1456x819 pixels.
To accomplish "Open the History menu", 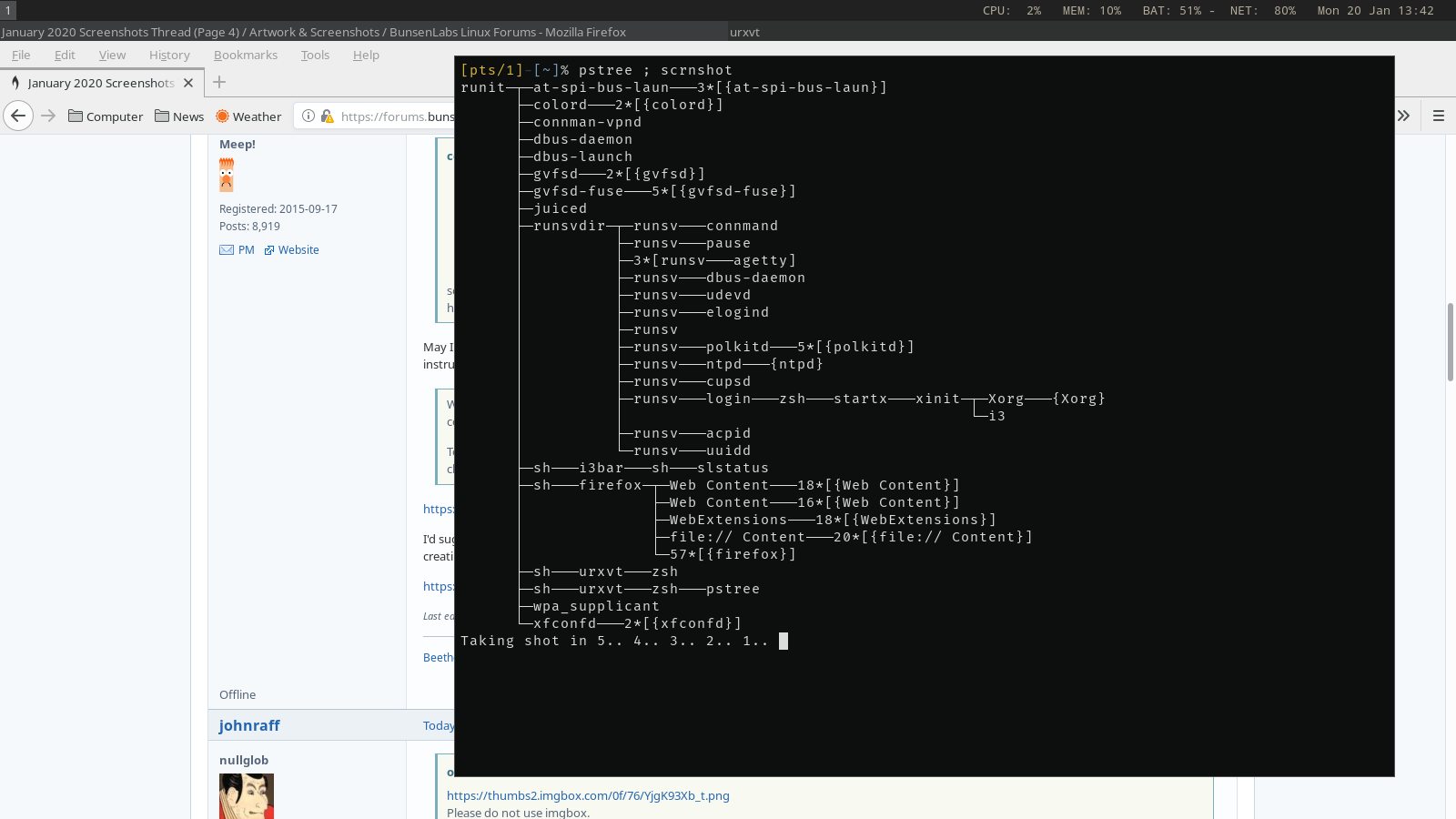I will (x=169, y=55).
